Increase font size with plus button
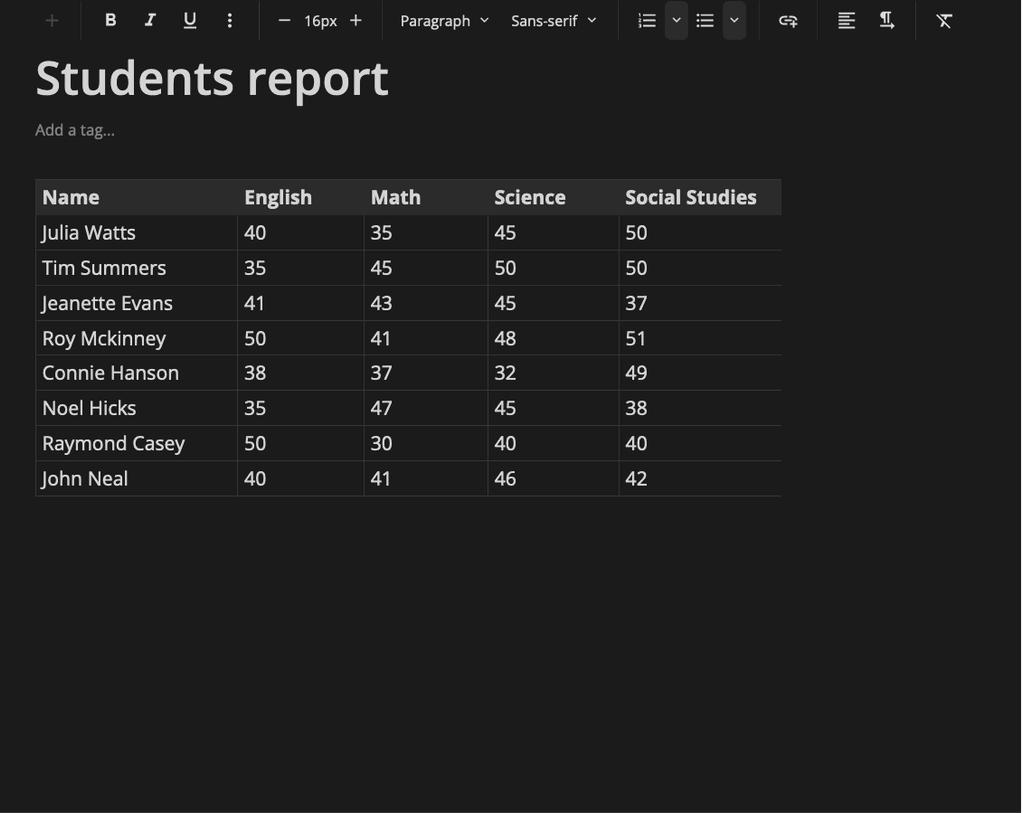This screenshot has width=1024, height=813. point(356,20)
